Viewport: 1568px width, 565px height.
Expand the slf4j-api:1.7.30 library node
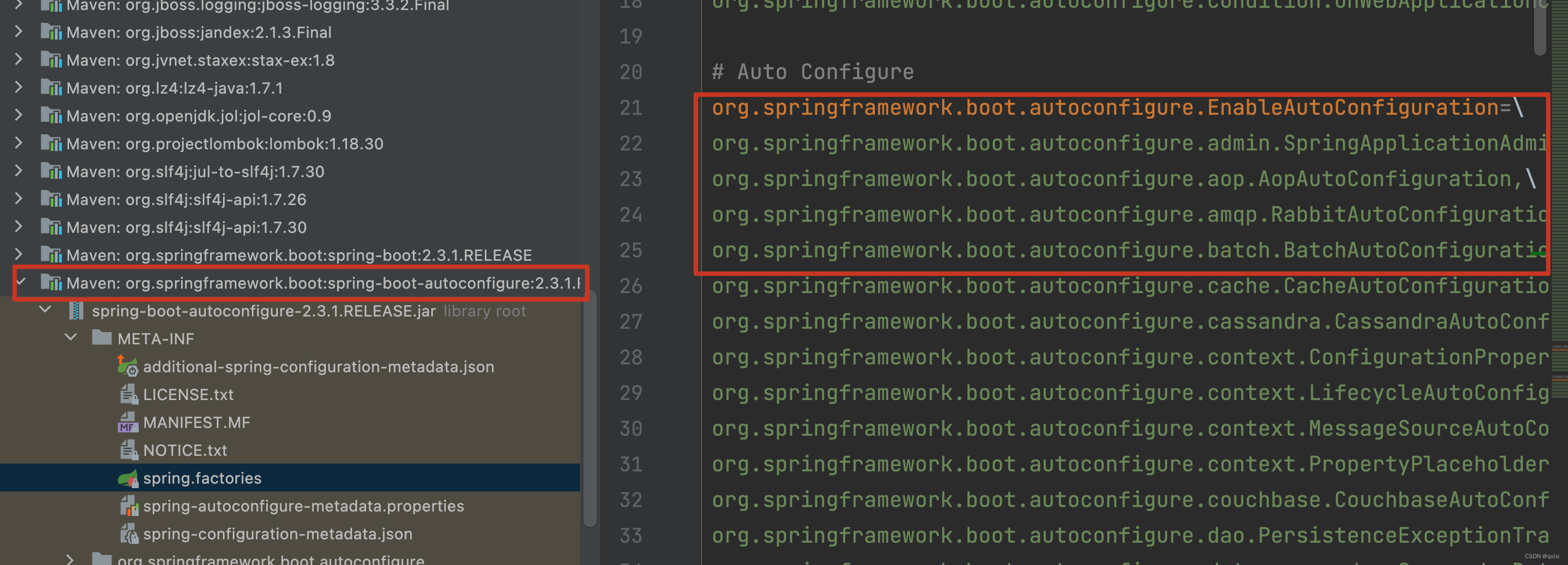(18, 226)
